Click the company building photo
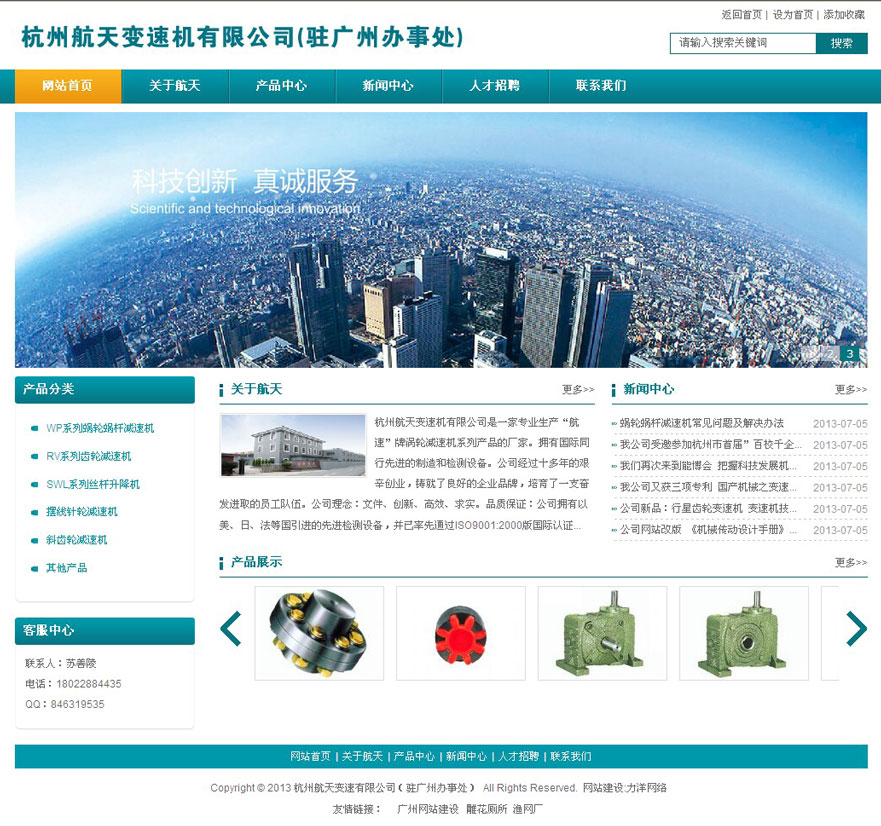Screen dimensions: 881x826 click(293, 445)
